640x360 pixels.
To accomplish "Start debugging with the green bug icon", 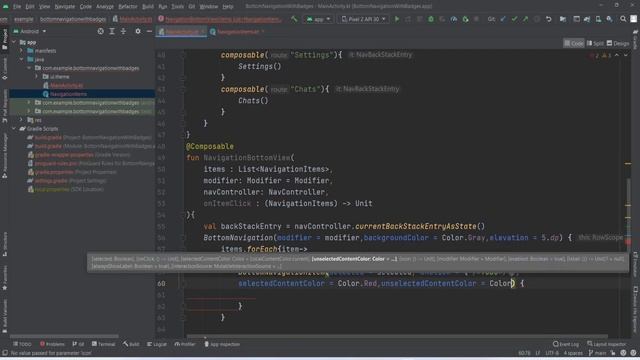I will tap(431, 19).
